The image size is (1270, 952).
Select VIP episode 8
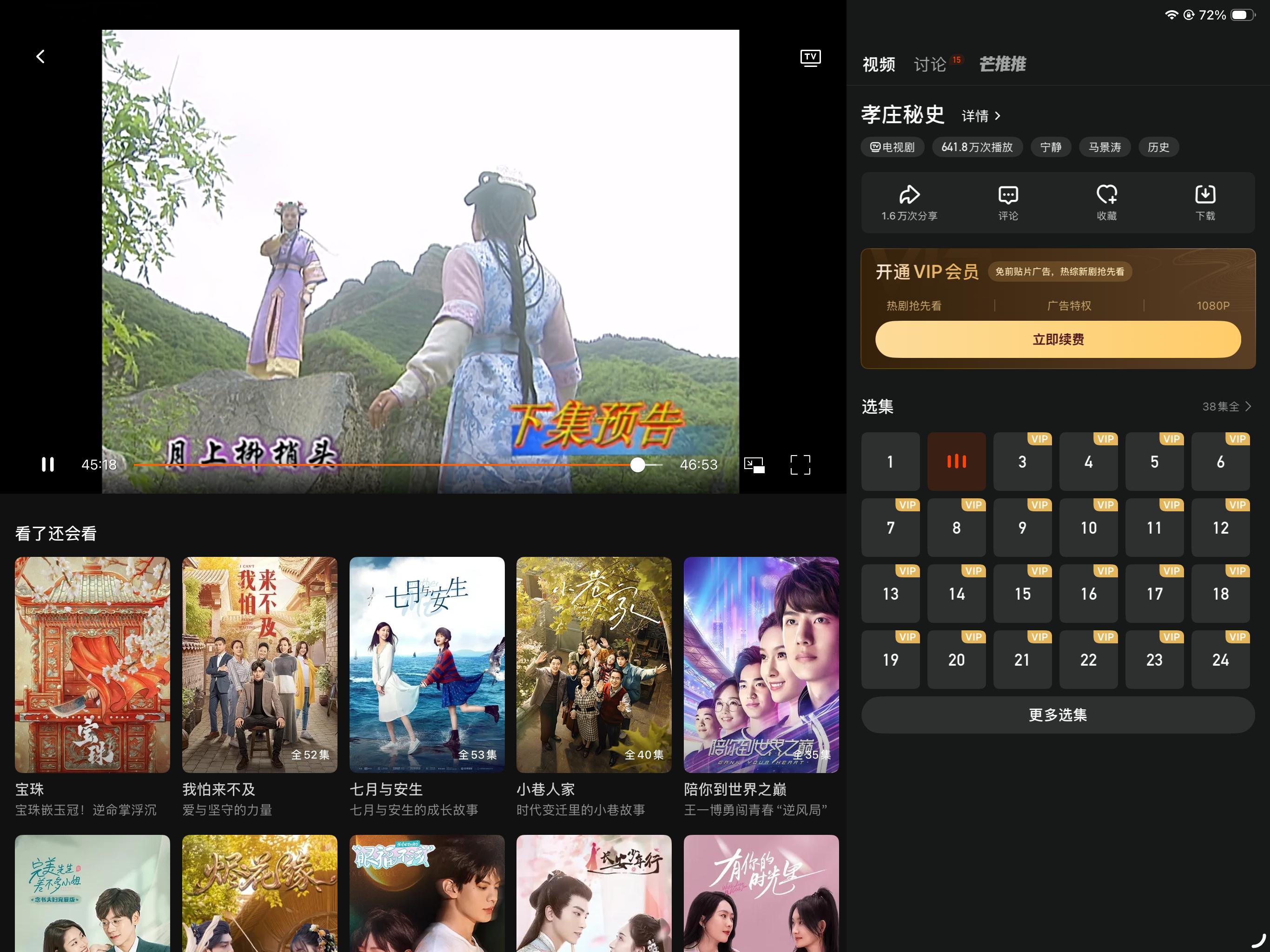pyautogui.click(x=957, y=528)
